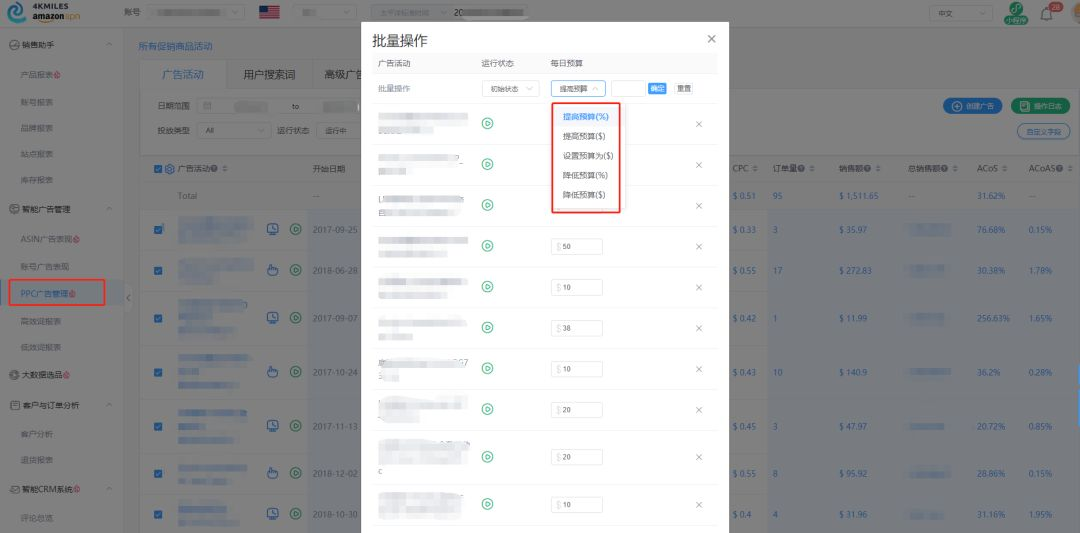
Task: Toggle the select-all checkbox in 广告活动 header
Action: [158, 168]
